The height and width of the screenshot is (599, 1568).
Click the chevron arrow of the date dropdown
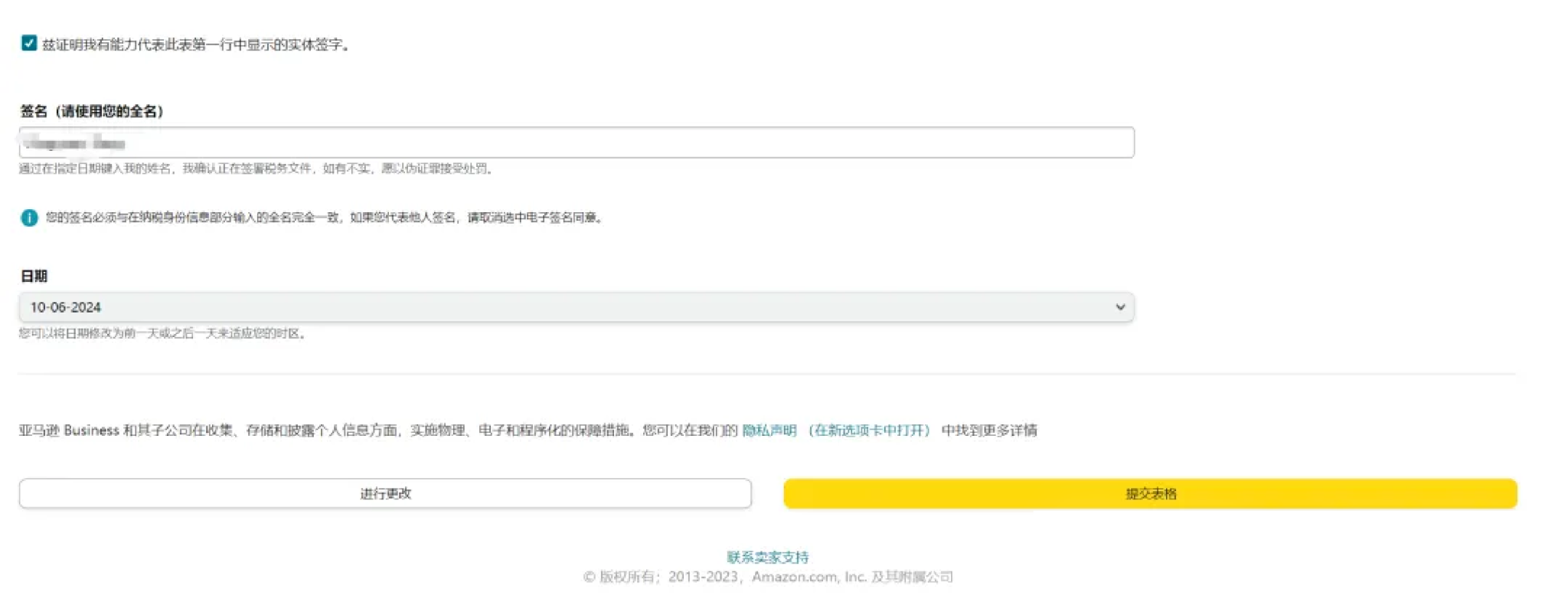pyautogui.click(x=1119, y=307)
